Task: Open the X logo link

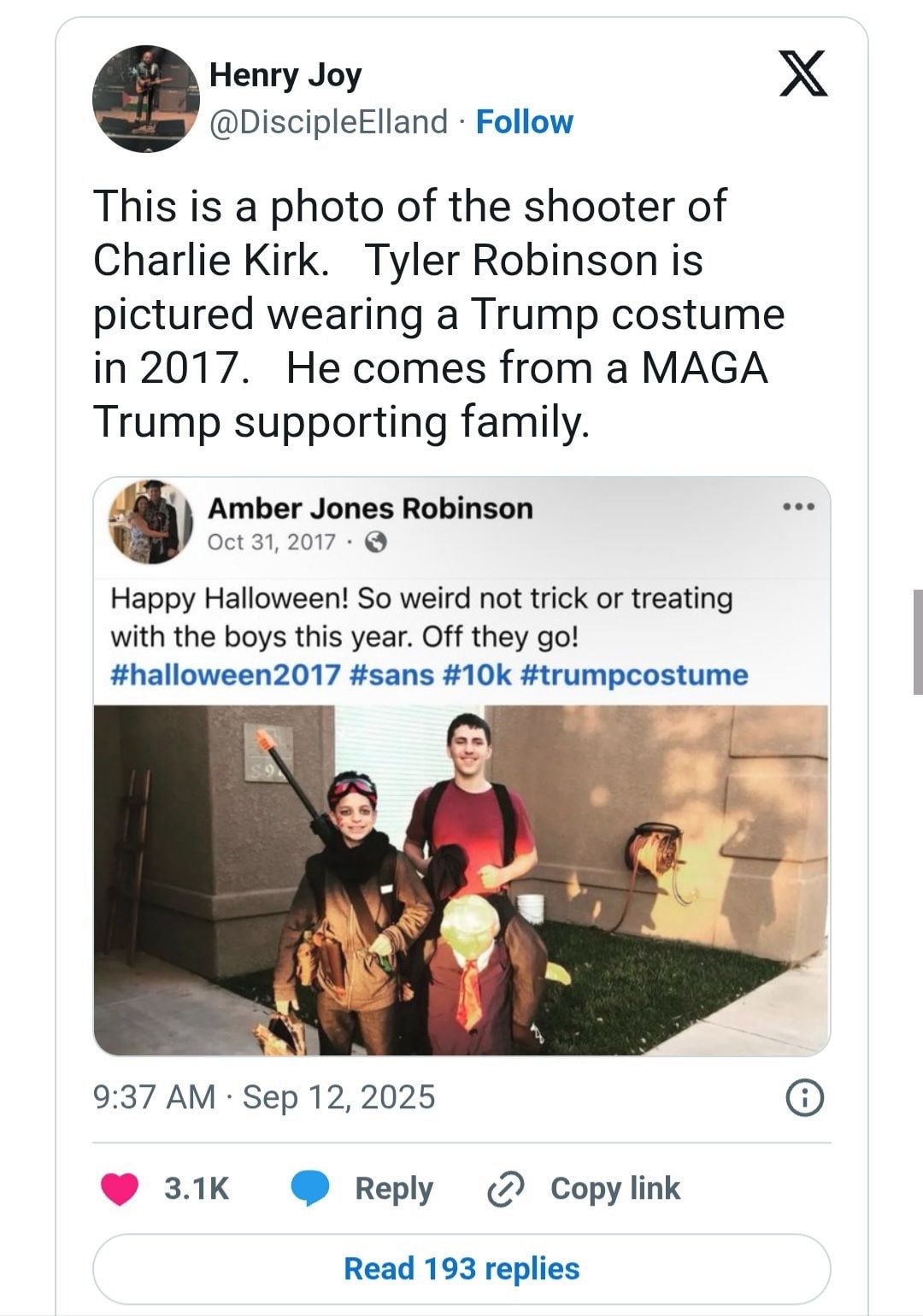Action: (x=806, y=74)
